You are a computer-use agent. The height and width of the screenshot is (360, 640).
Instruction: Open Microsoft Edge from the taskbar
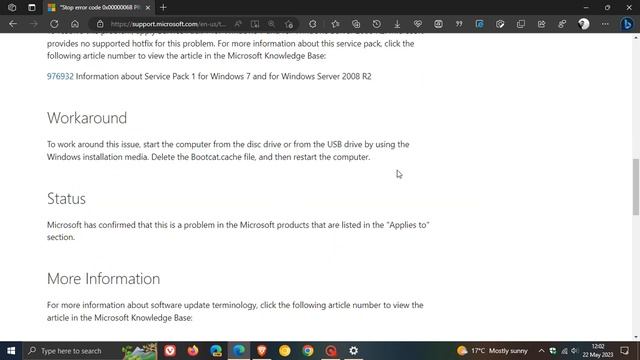(239, 351)
